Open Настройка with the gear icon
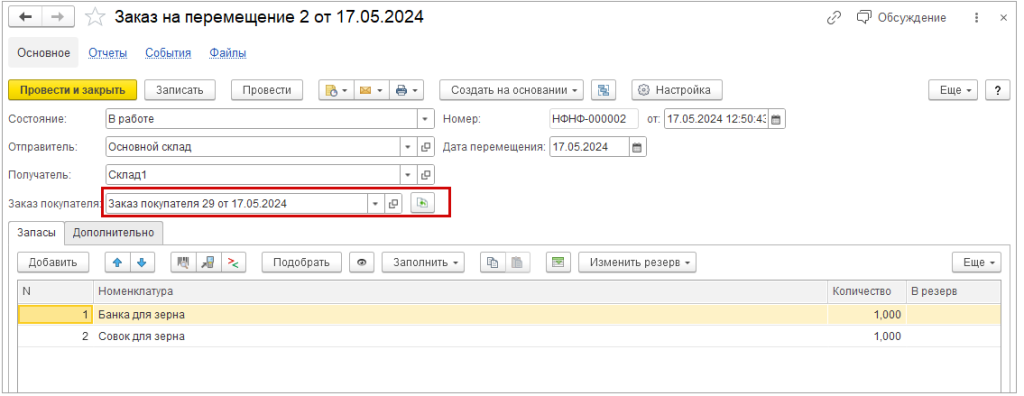1024x396 pixels. tap(676, 90)
